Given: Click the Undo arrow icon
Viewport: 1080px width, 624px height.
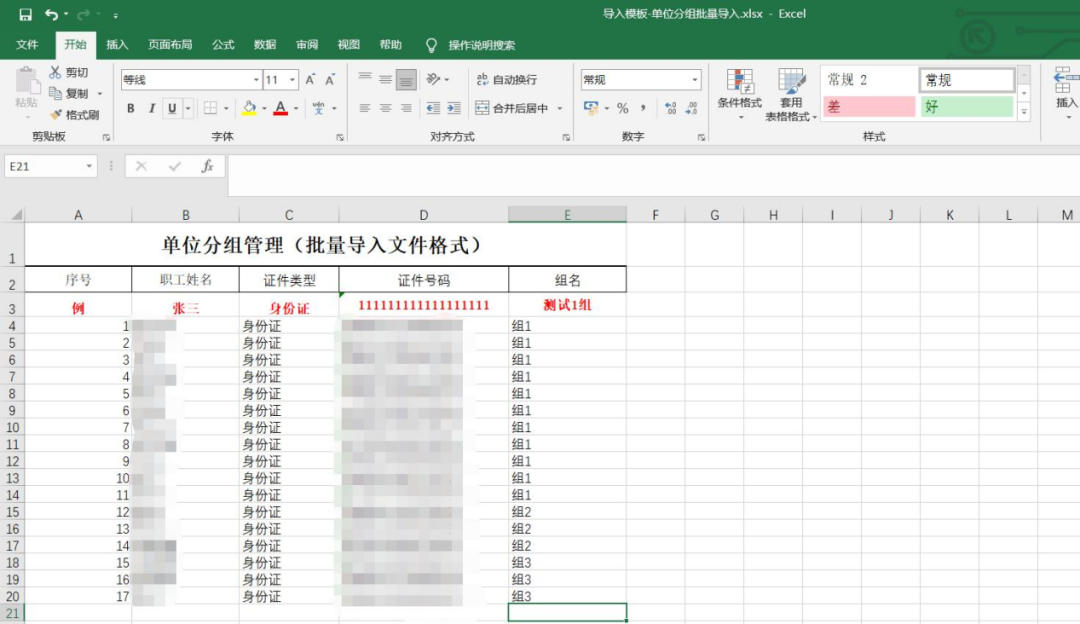Looking at the screenshot, I should tap(51, 15).
